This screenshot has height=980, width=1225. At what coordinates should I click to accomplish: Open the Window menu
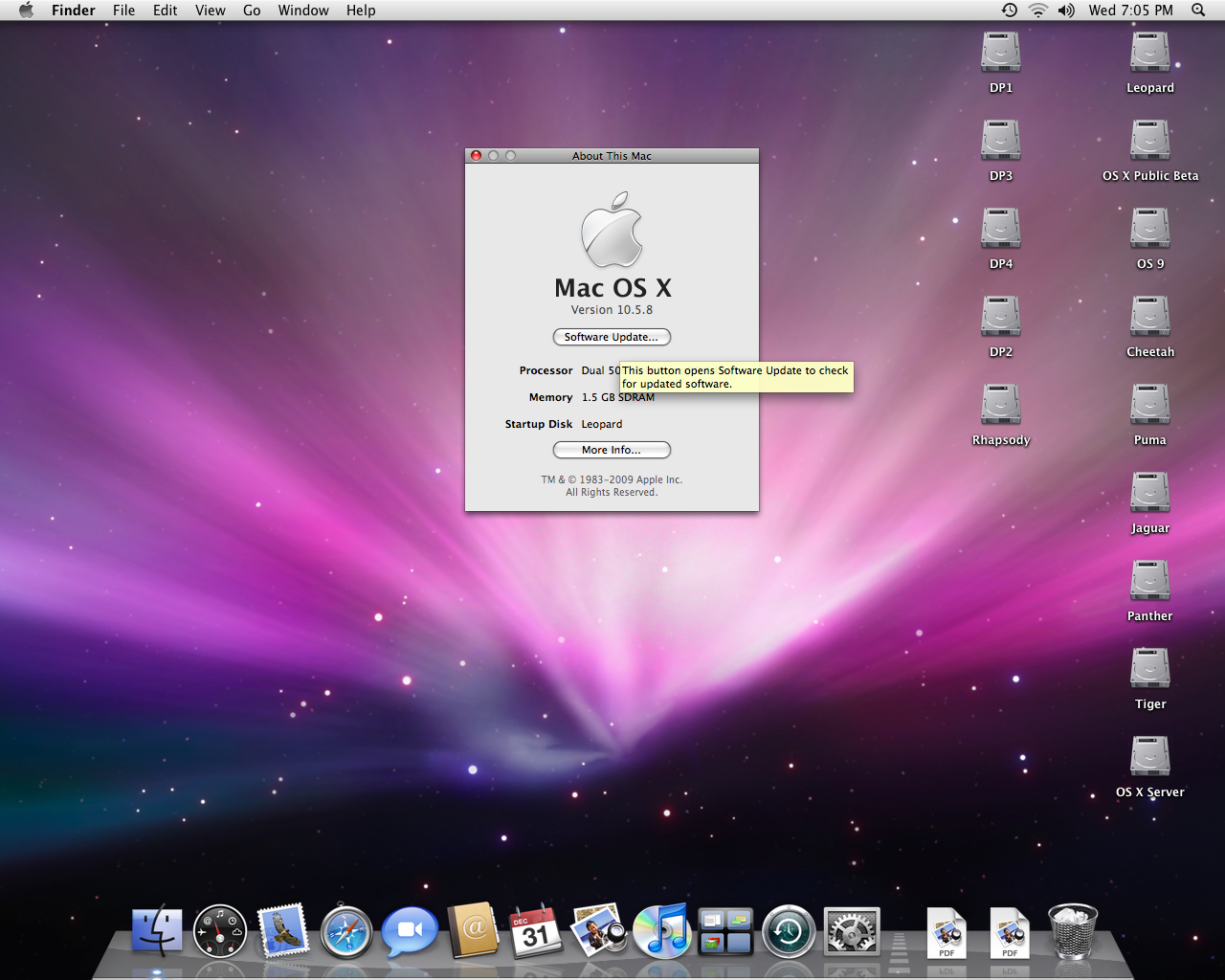click(303, 11)
